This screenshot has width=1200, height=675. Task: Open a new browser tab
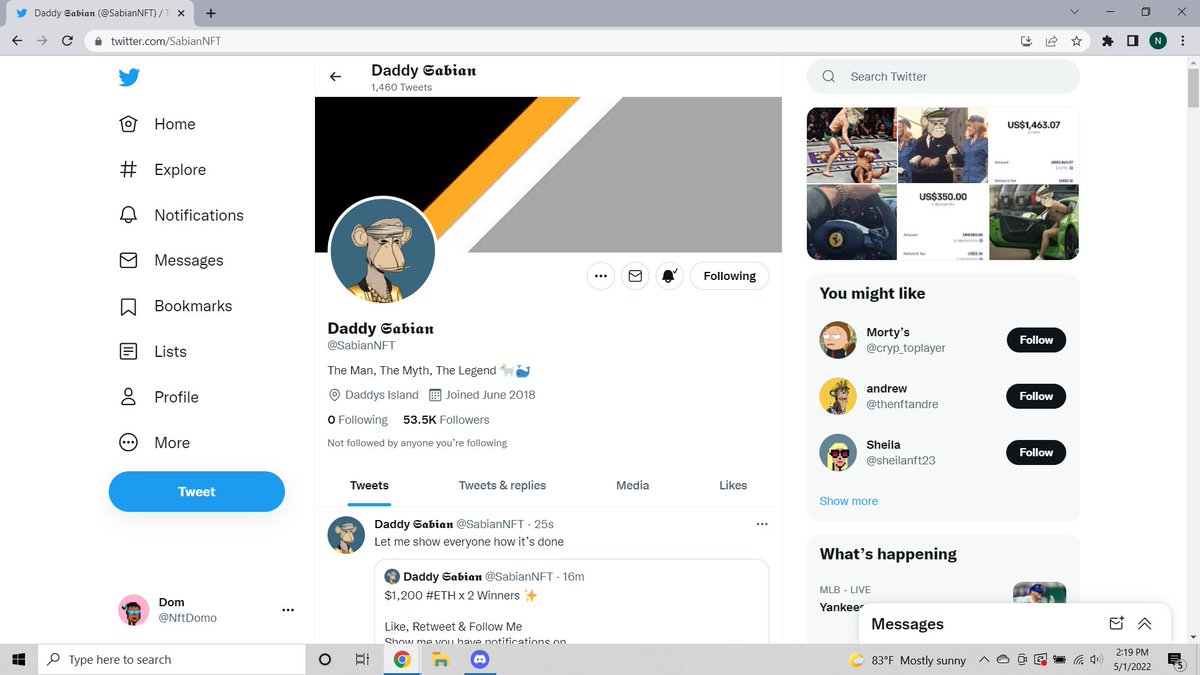point(211,13)
